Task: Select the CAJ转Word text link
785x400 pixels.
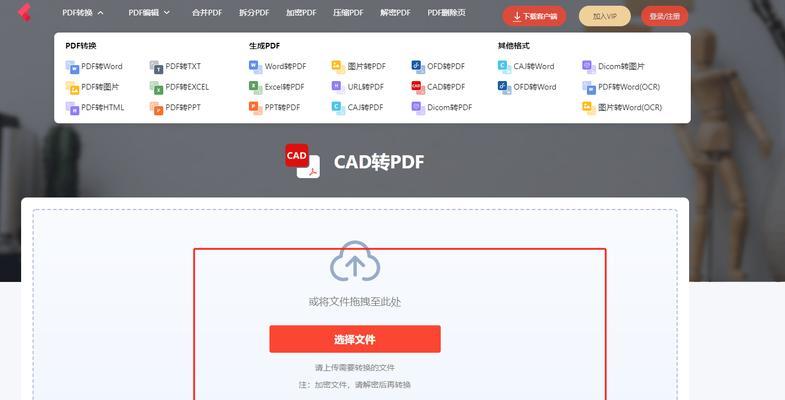Action: pos(534,67)
